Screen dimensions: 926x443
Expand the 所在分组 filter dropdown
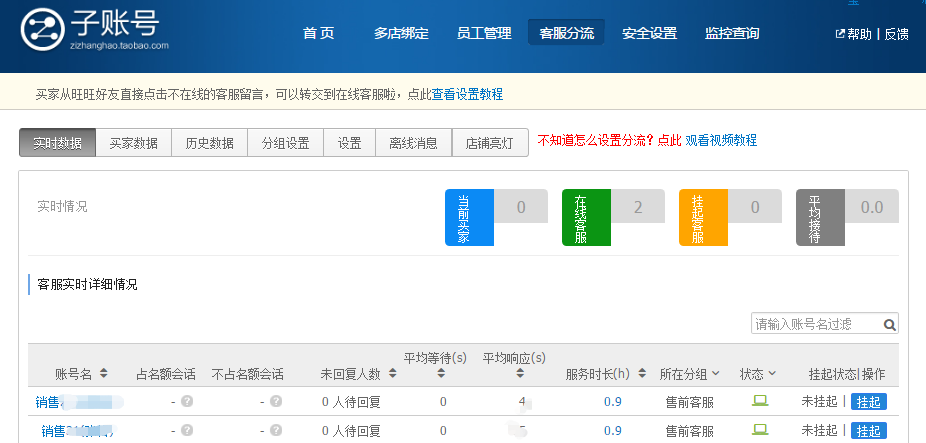click(x=715, y=374)
